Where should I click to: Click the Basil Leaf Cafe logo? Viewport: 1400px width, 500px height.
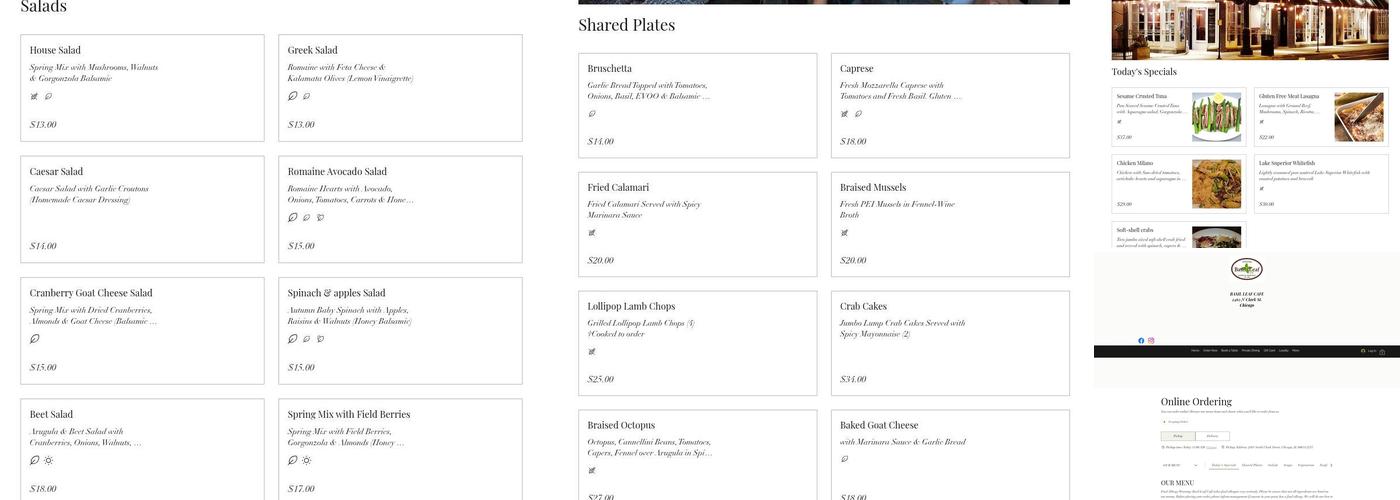click(1246, 269)
